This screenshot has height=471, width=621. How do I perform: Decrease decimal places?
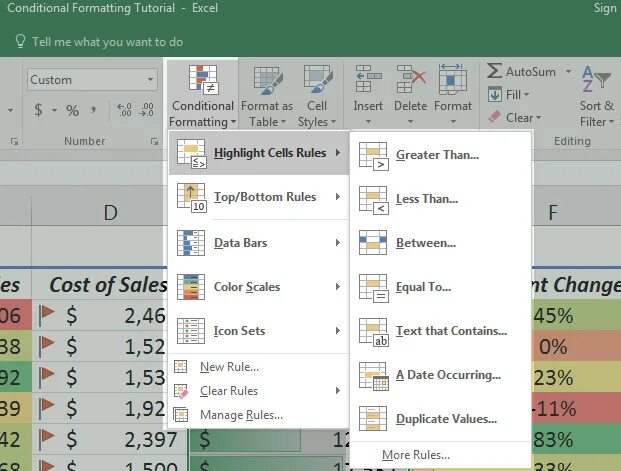click(146, 110)
